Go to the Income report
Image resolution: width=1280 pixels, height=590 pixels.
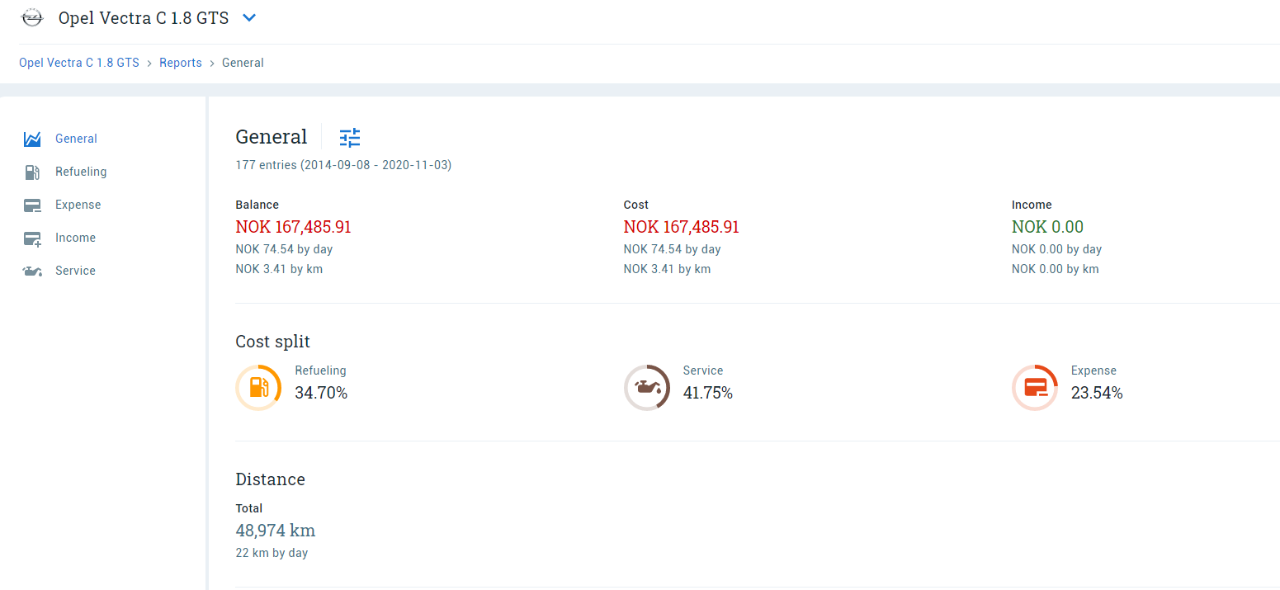(x=75, y=238)
